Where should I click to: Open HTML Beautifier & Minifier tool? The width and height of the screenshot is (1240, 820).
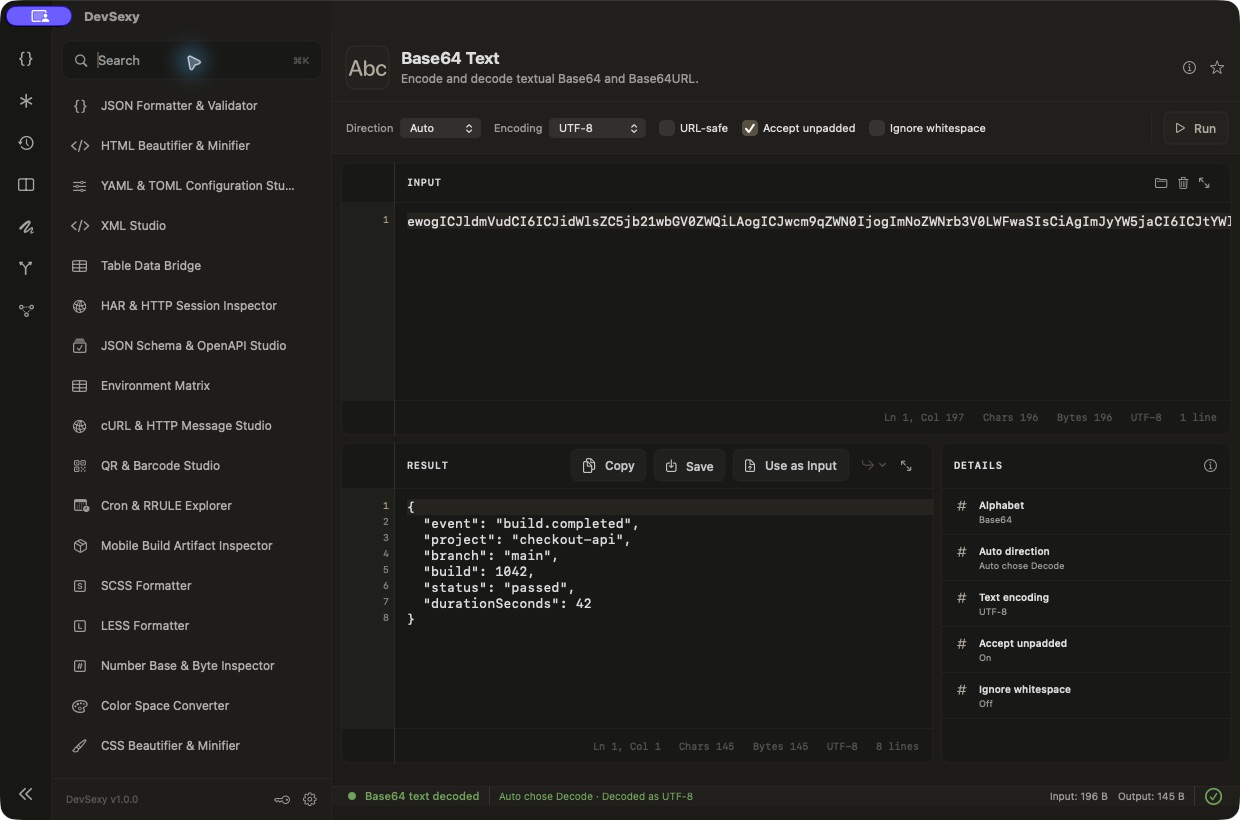[191, 146]
